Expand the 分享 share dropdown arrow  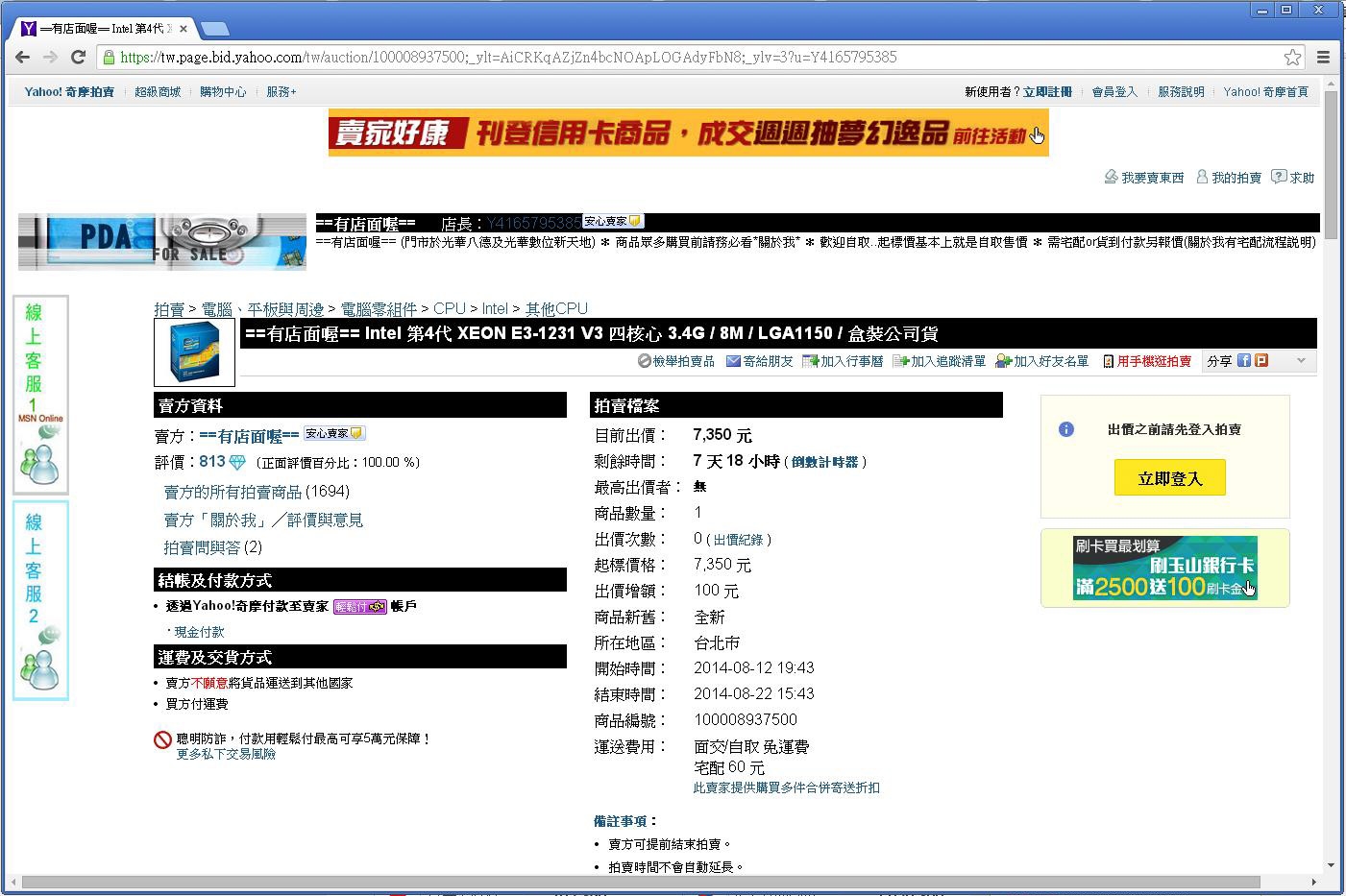[1301, 361]
